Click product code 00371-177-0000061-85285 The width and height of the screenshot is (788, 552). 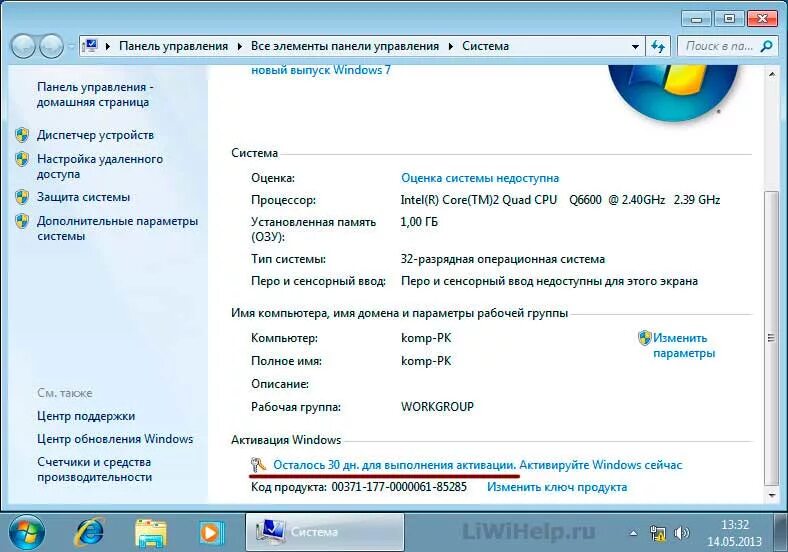[399, 487]
